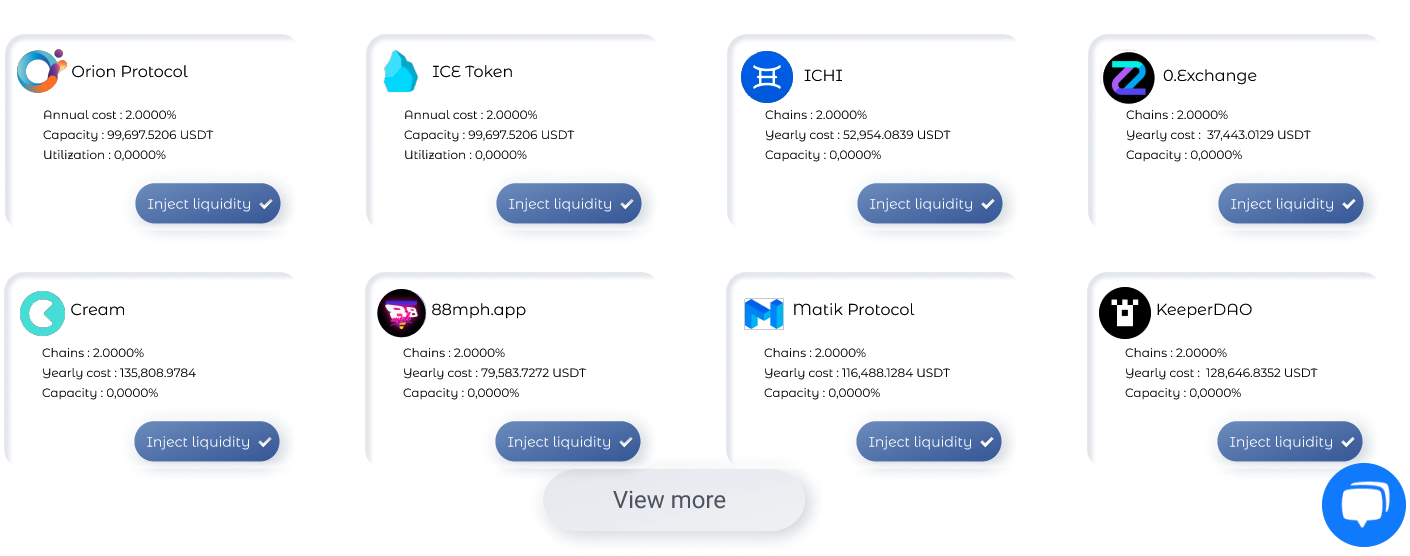Click the KeeperDAO castle logo icon
Viewport: 1410px width, 556px height.
[x=1125, y=313]
